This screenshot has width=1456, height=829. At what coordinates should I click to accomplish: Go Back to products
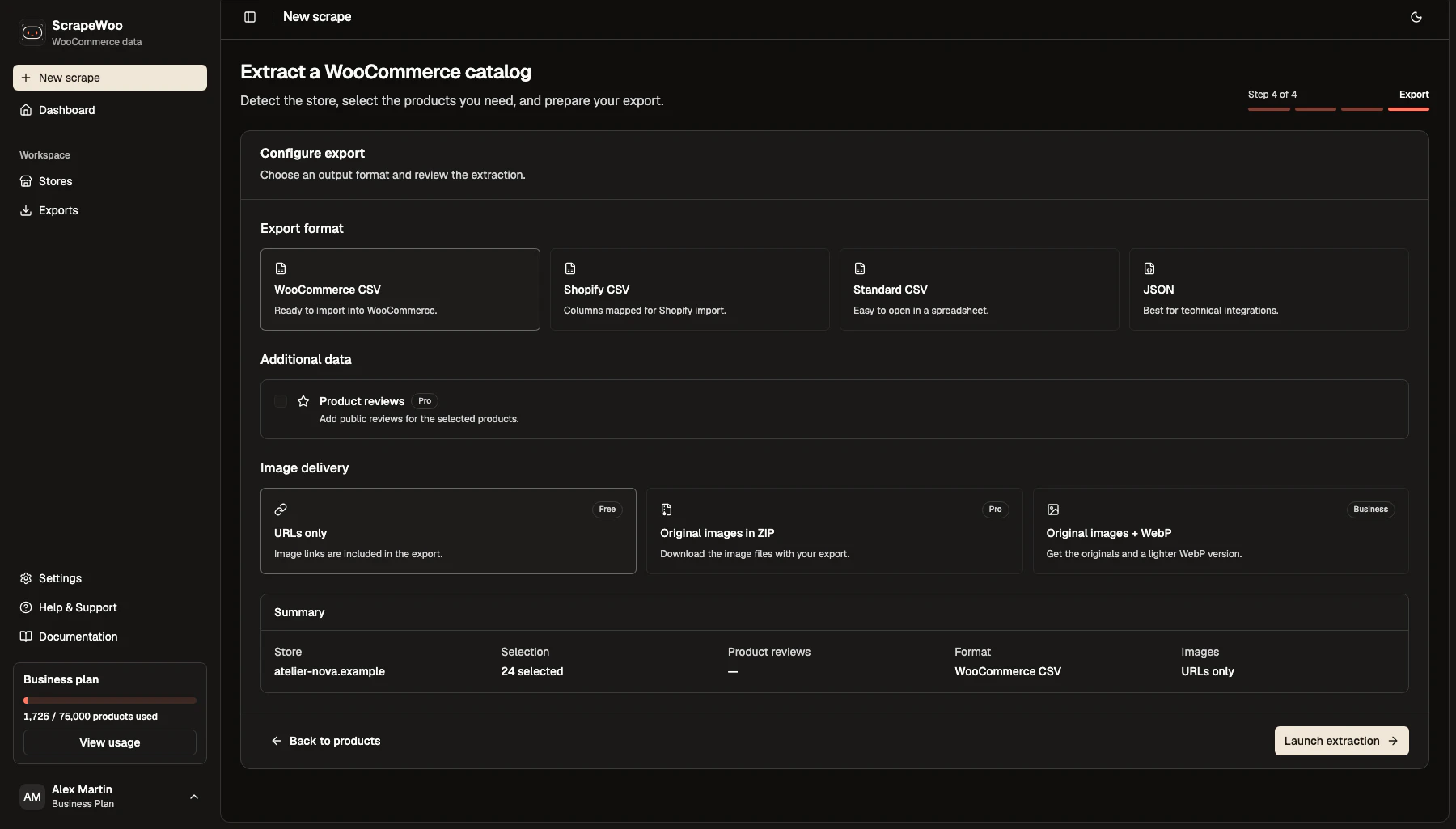tap(325, 741)
